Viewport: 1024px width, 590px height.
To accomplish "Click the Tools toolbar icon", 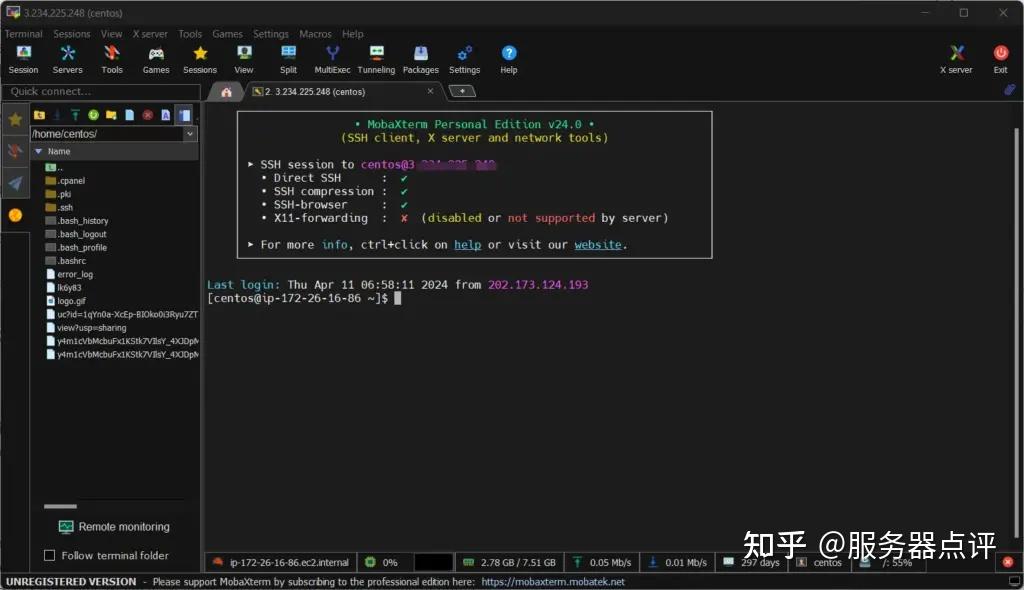I will point(112,59).
